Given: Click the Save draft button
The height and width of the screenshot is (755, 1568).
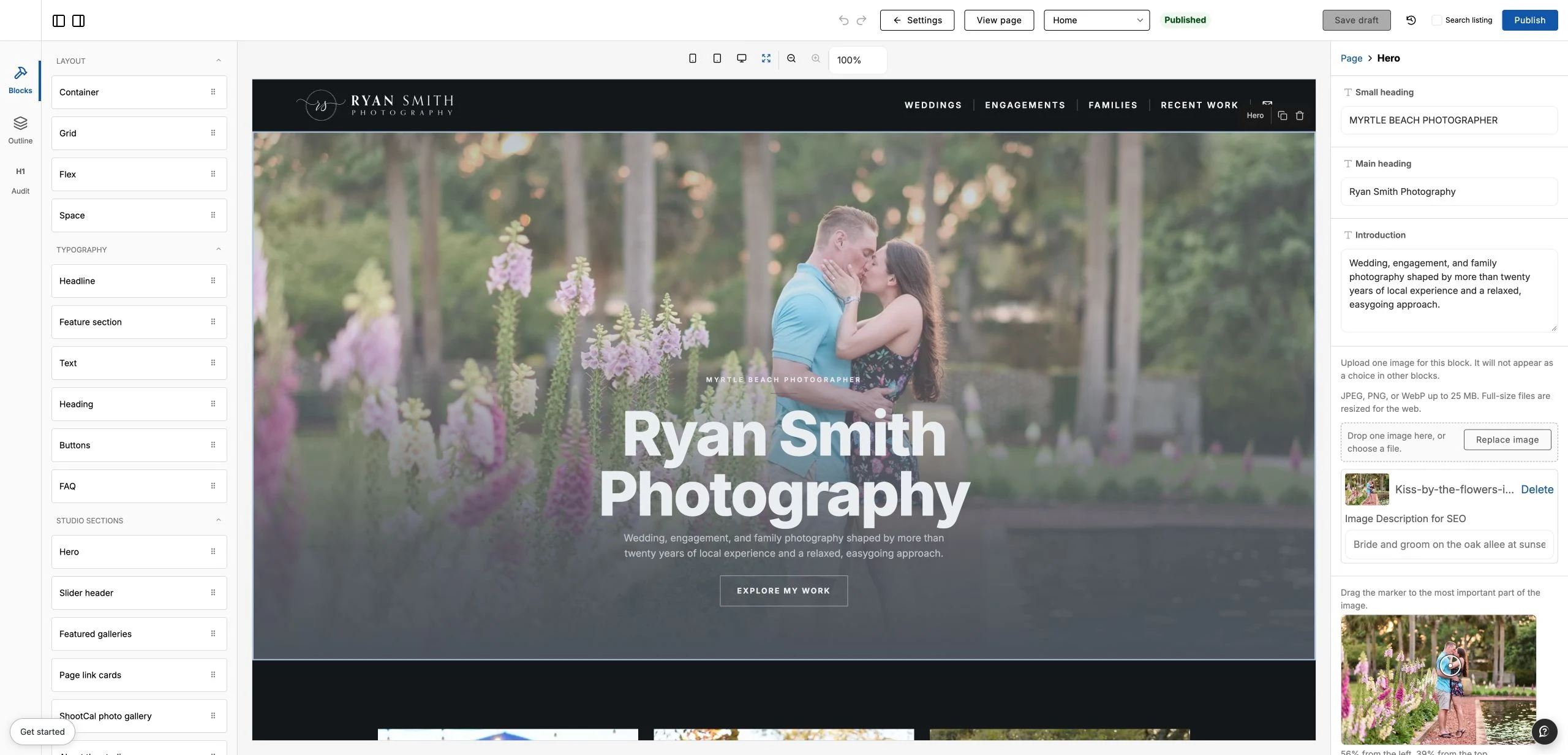Looking at the screenshot, I should coord(1356,20).
